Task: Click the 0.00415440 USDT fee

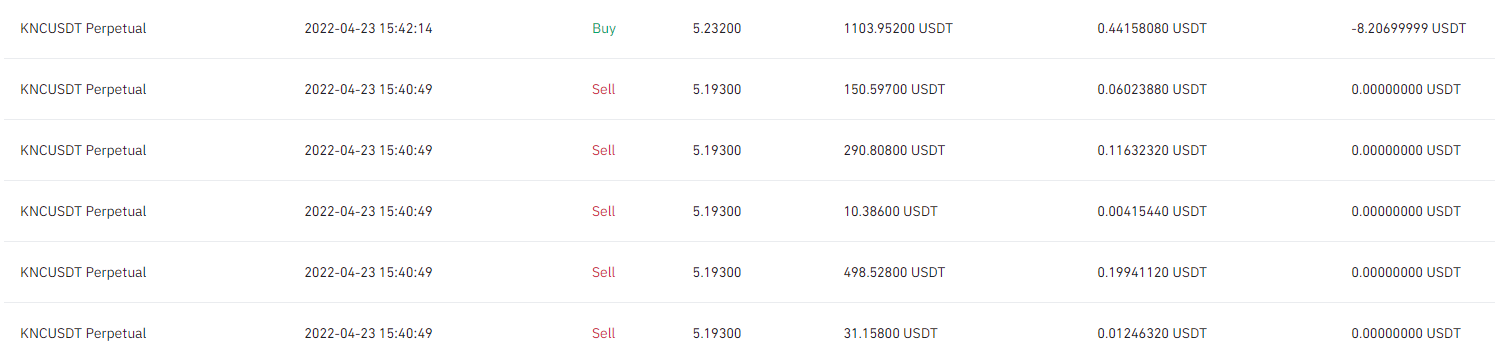Action: pos(1152,211)
